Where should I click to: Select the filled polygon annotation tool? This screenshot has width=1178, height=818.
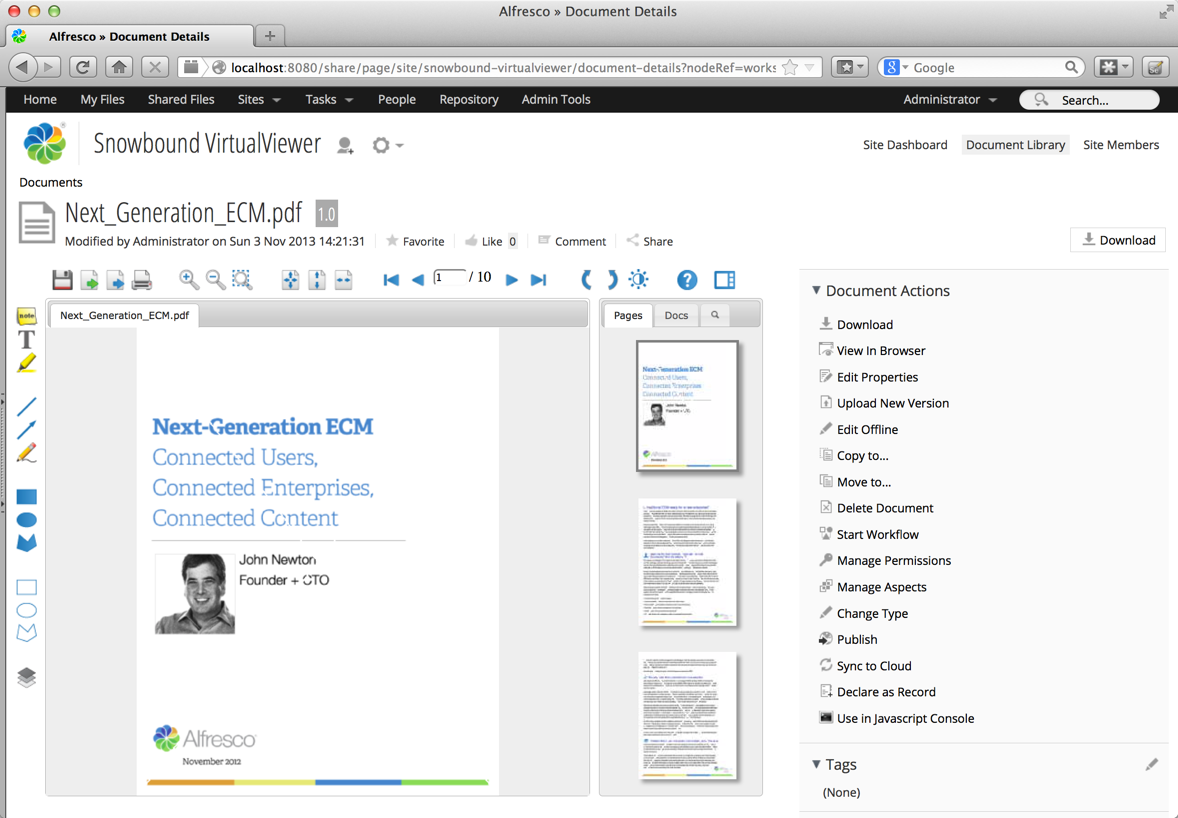pos(26,542)
